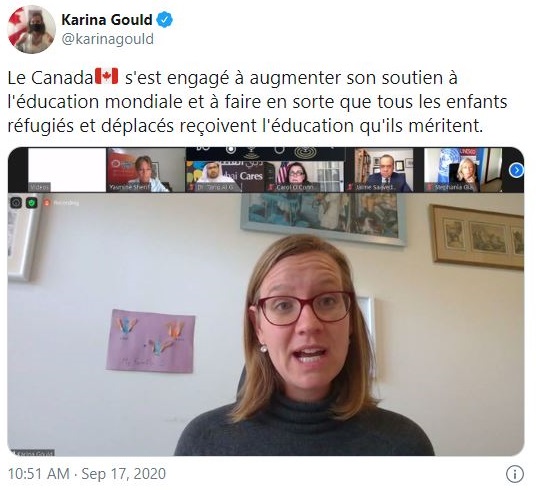Click the concentric rings icon in dark bar
536x490 pixels.
(305, 152)
